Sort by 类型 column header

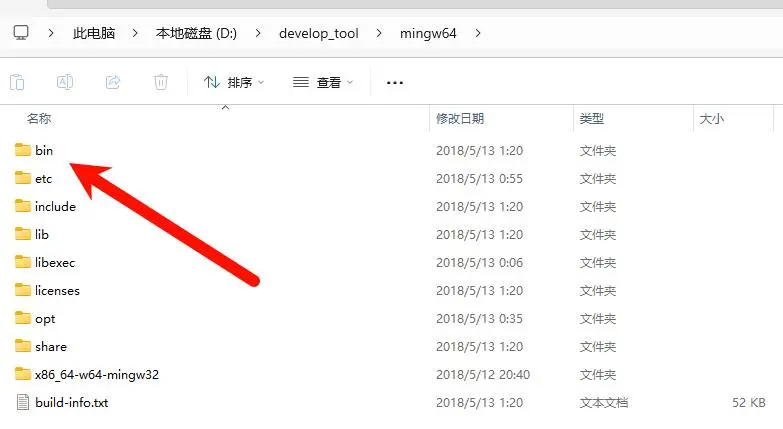tap(592, 119)
